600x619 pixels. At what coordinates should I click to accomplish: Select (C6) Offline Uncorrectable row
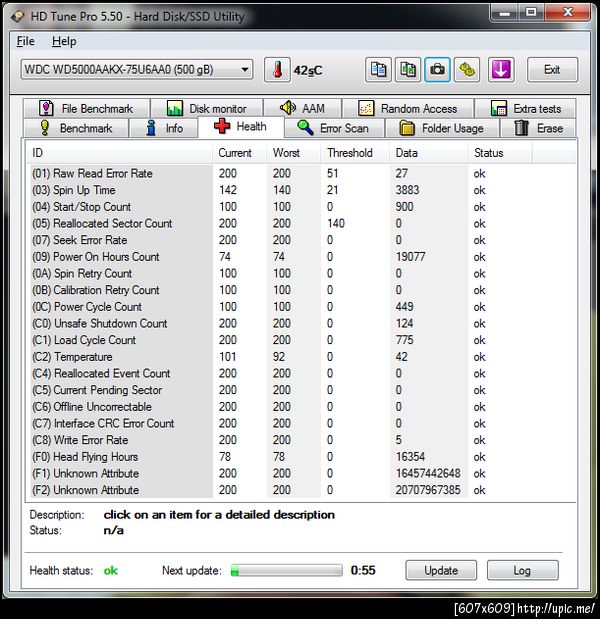[x=301, y=407]
